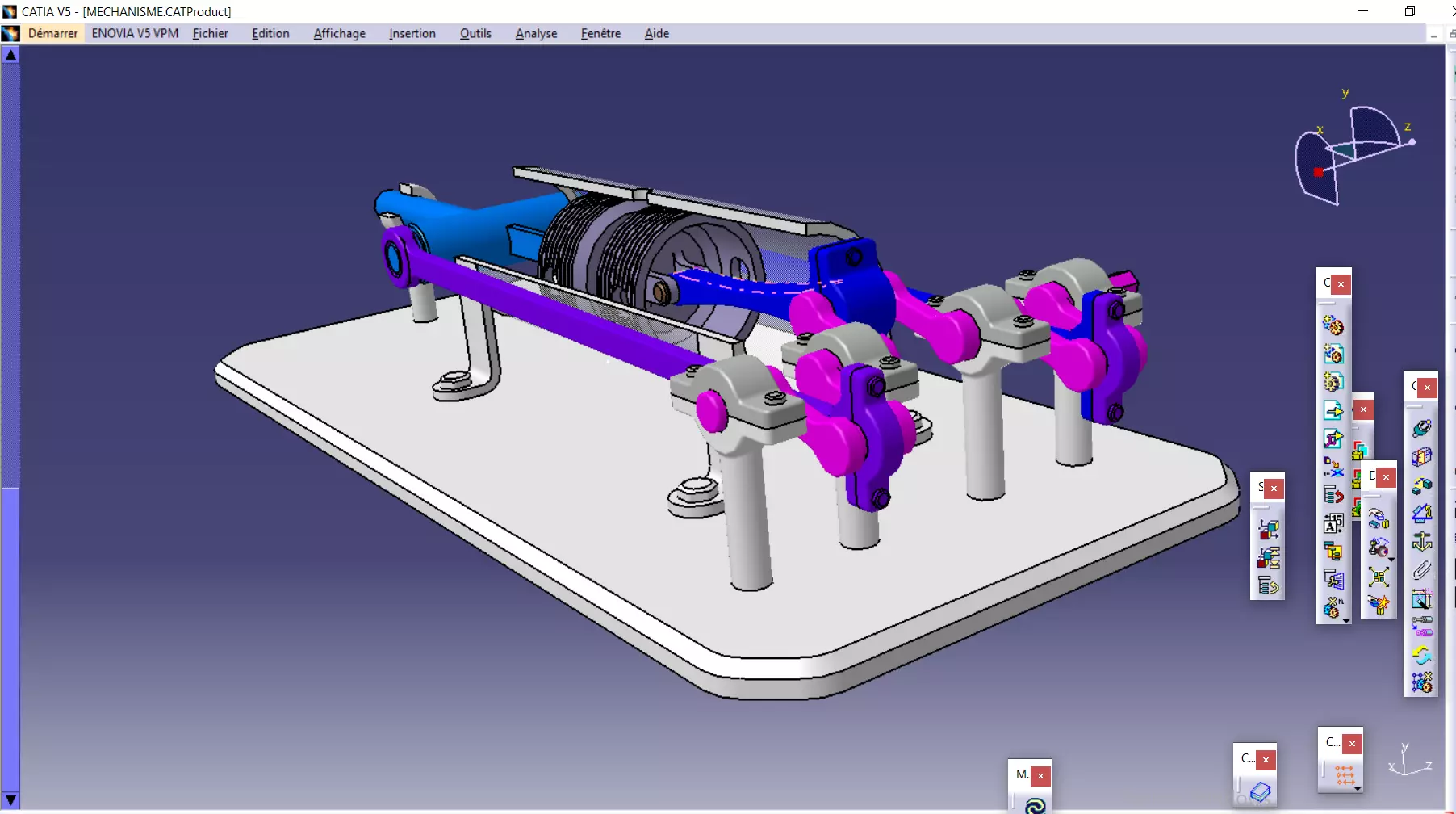Open Graph Tree Reordering tool

(1333, 495)
